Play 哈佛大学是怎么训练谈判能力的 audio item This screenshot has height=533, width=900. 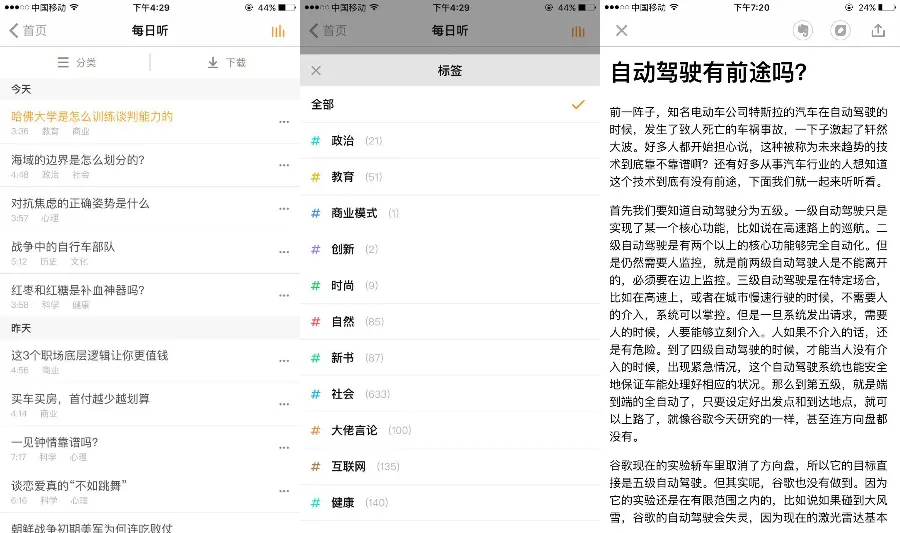click(x=150, y=122)
